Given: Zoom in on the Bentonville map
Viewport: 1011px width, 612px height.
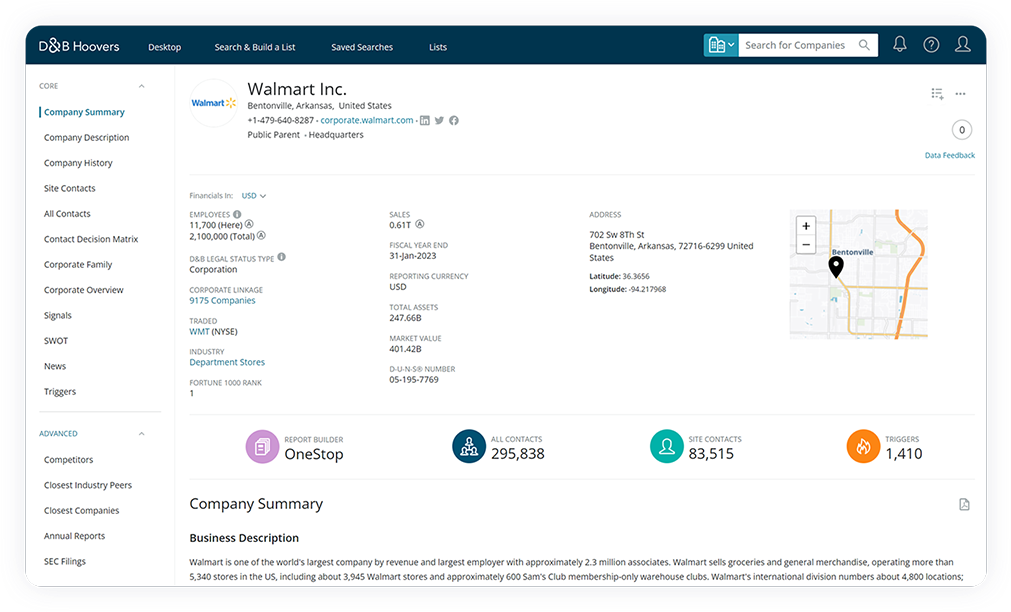Looking at the screenshot, I should click(x=806, y=226).
